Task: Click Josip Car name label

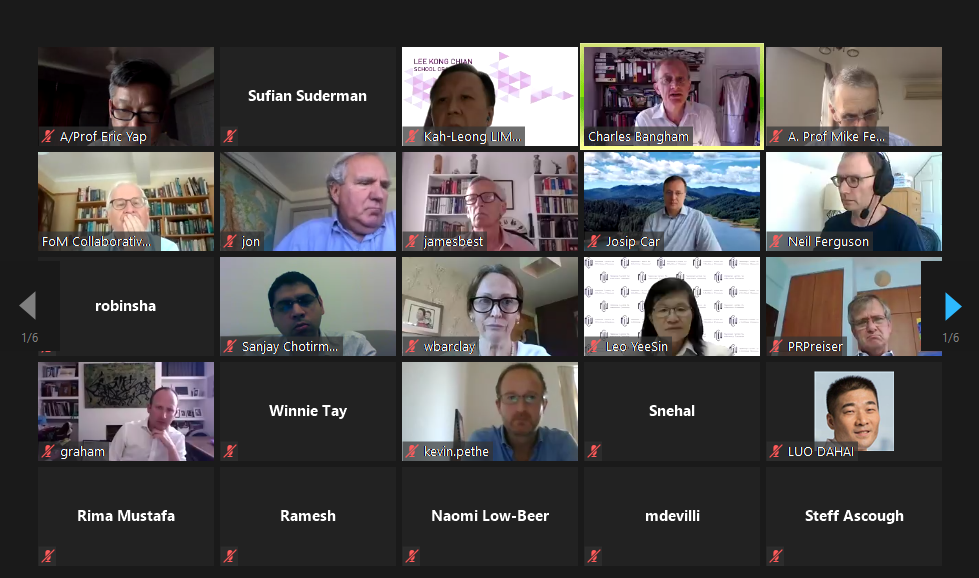Action: (x=632, y=242)
